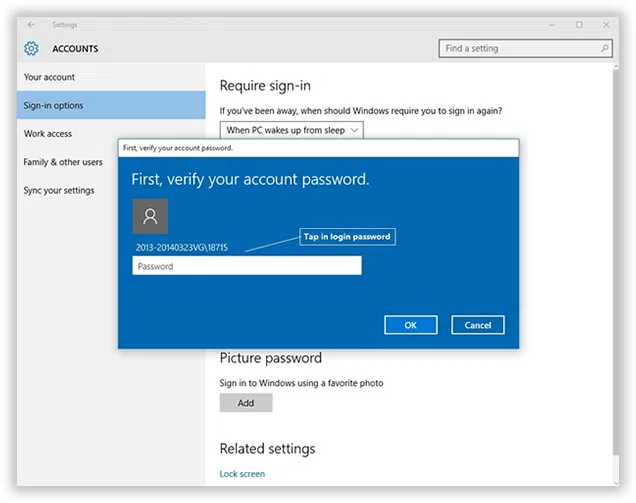Click the user avatar picture

coord(150,216)
